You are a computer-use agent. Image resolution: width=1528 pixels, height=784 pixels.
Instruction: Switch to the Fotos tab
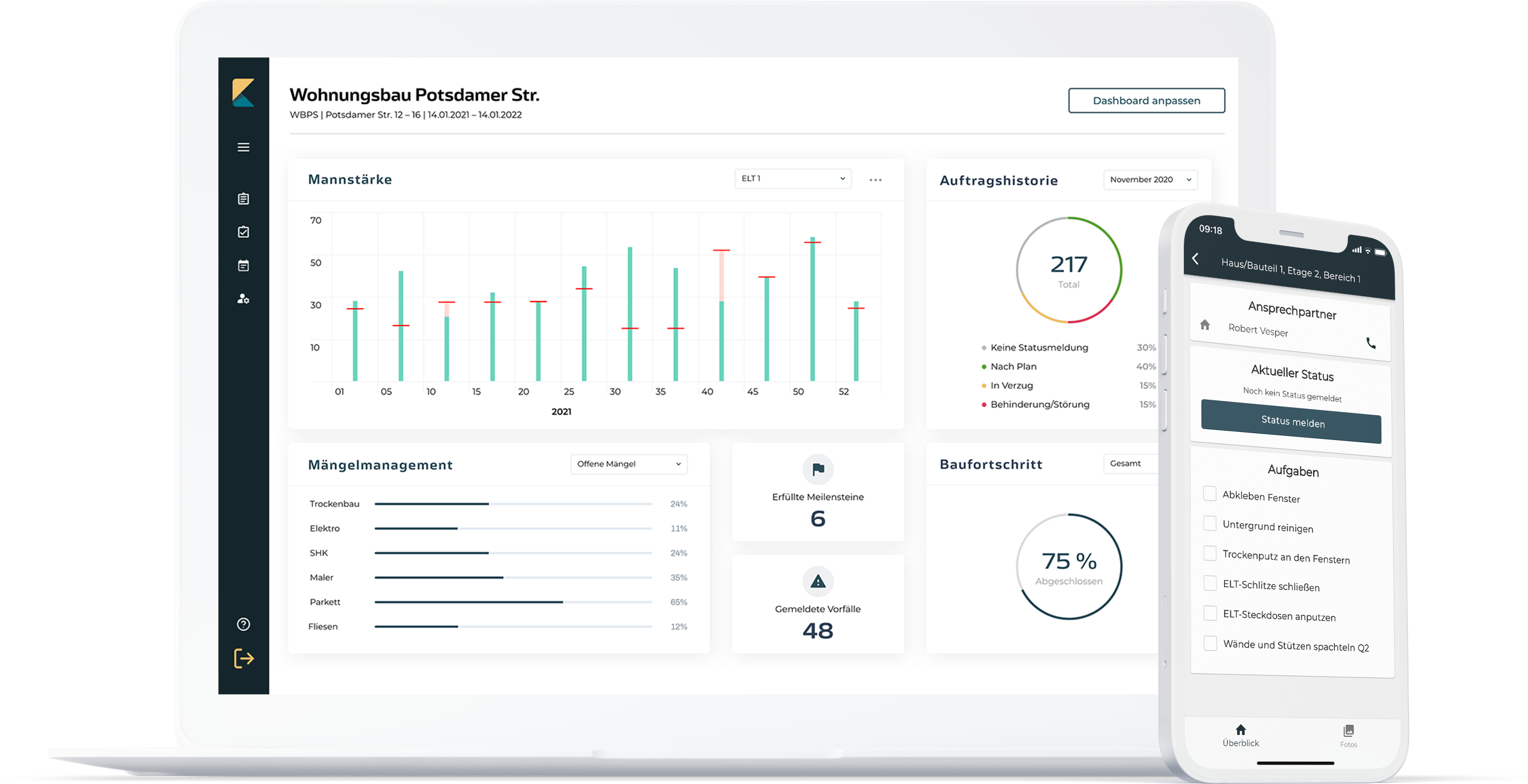tap(1348, 736)
